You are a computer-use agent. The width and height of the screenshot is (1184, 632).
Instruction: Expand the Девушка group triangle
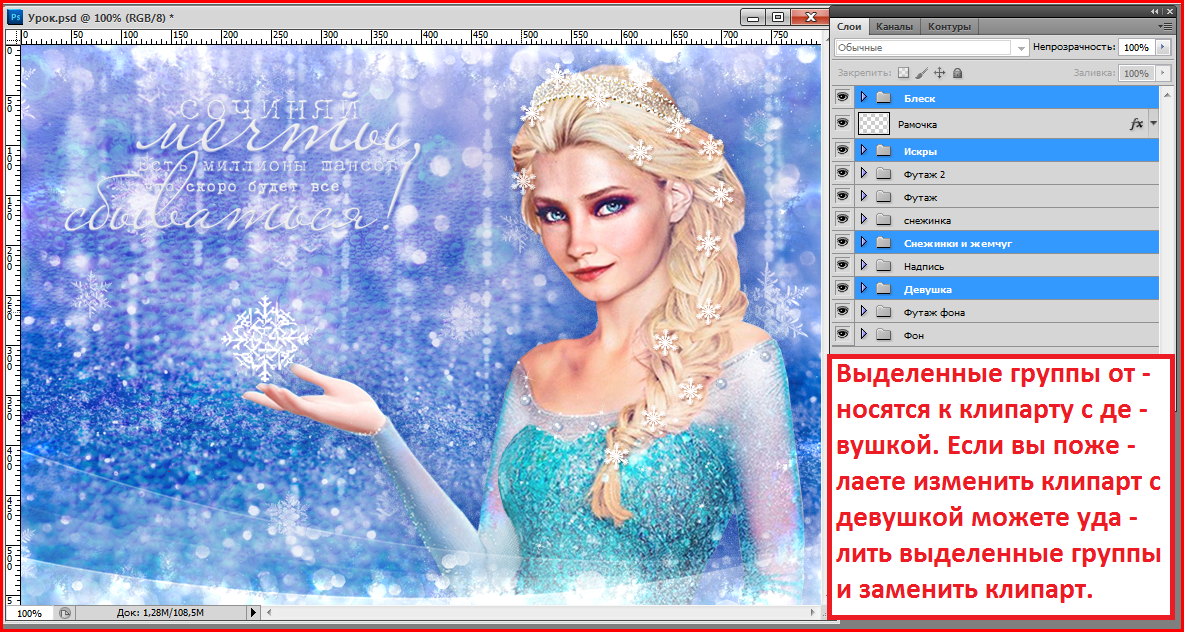click(x=865, y=289)
